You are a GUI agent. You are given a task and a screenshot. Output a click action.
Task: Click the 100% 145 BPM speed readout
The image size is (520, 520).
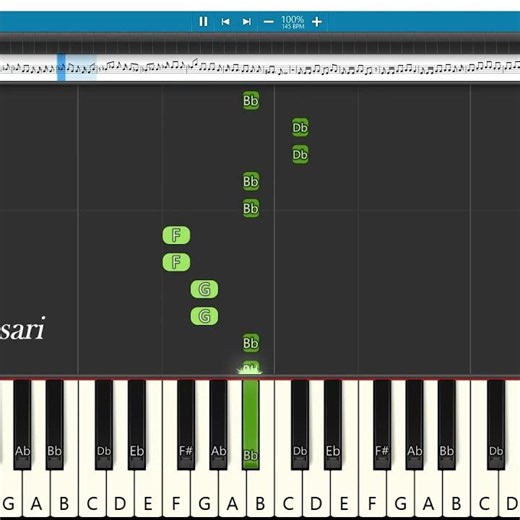click(293, 22)
